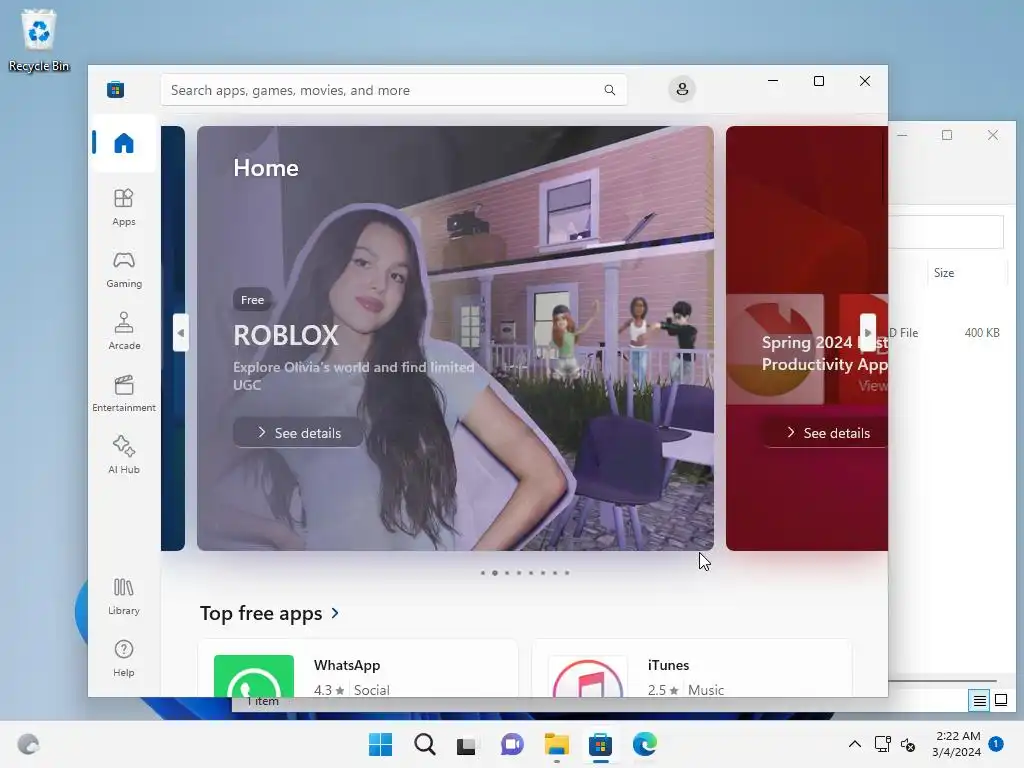Show hidden system tray icons

click(x=854, y=744)
